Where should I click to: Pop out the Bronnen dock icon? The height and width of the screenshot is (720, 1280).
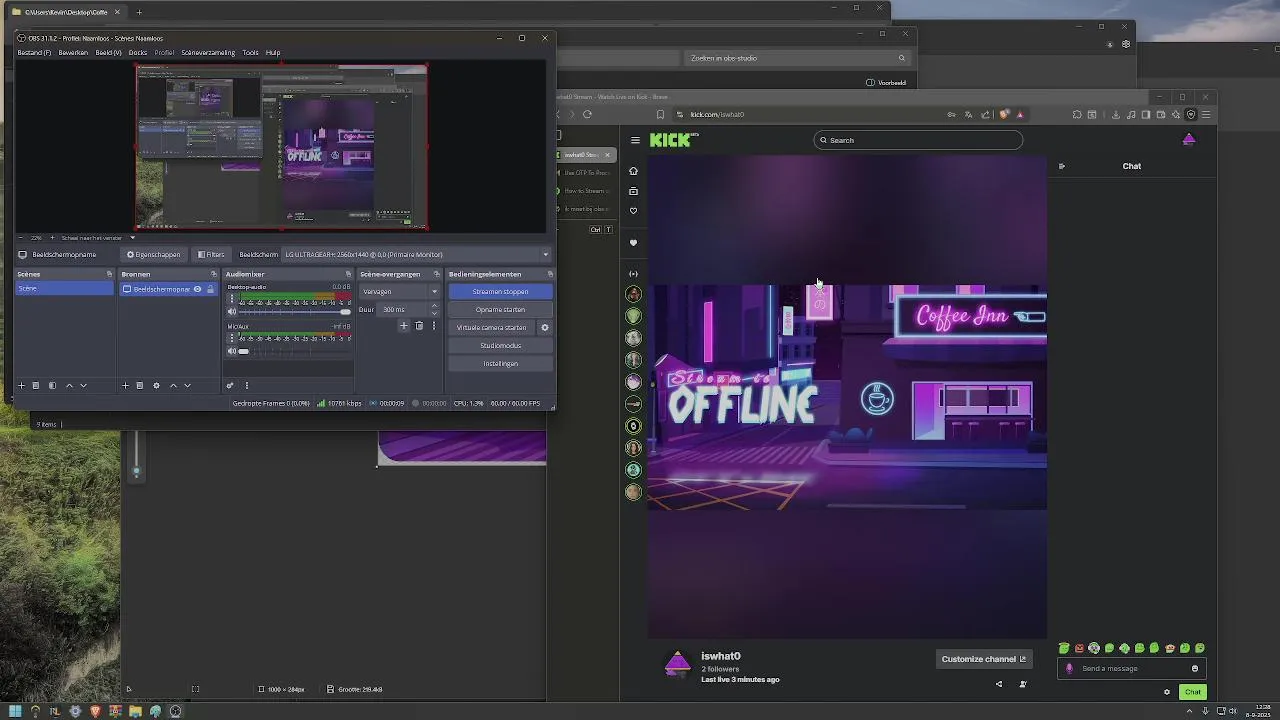click(x=213, y=274)
